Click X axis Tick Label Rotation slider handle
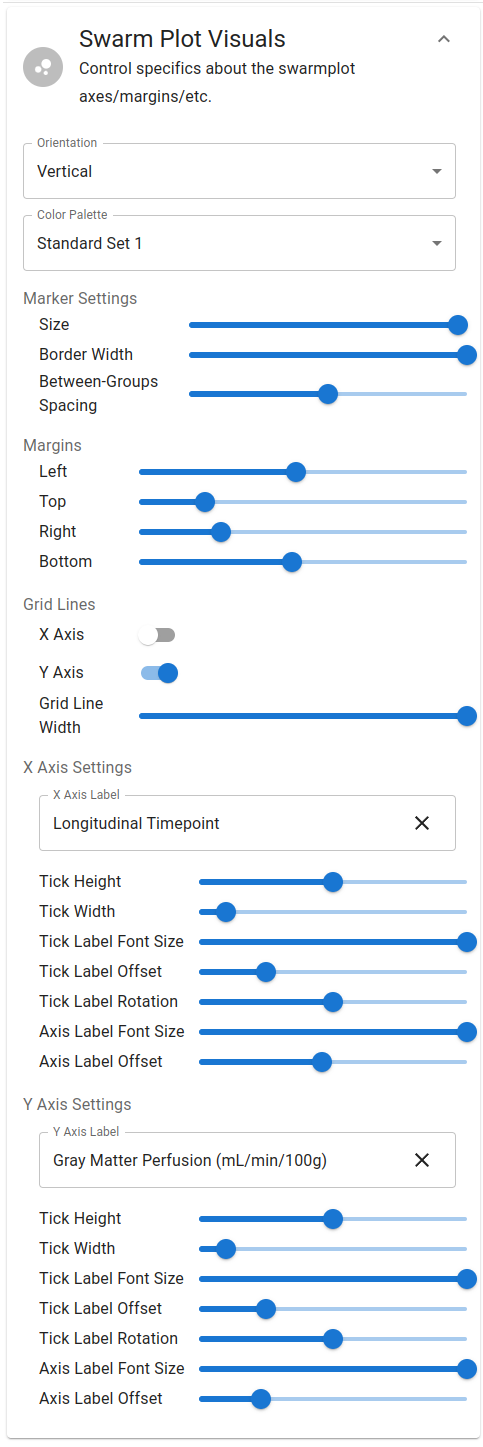This screenshot has height=1447, width=483. point(333,1001)
